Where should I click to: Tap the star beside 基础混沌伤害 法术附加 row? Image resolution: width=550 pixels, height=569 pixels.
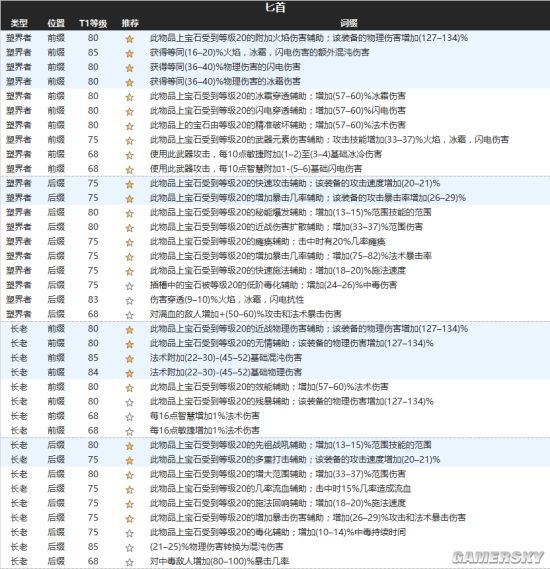(x=130, y=359)
